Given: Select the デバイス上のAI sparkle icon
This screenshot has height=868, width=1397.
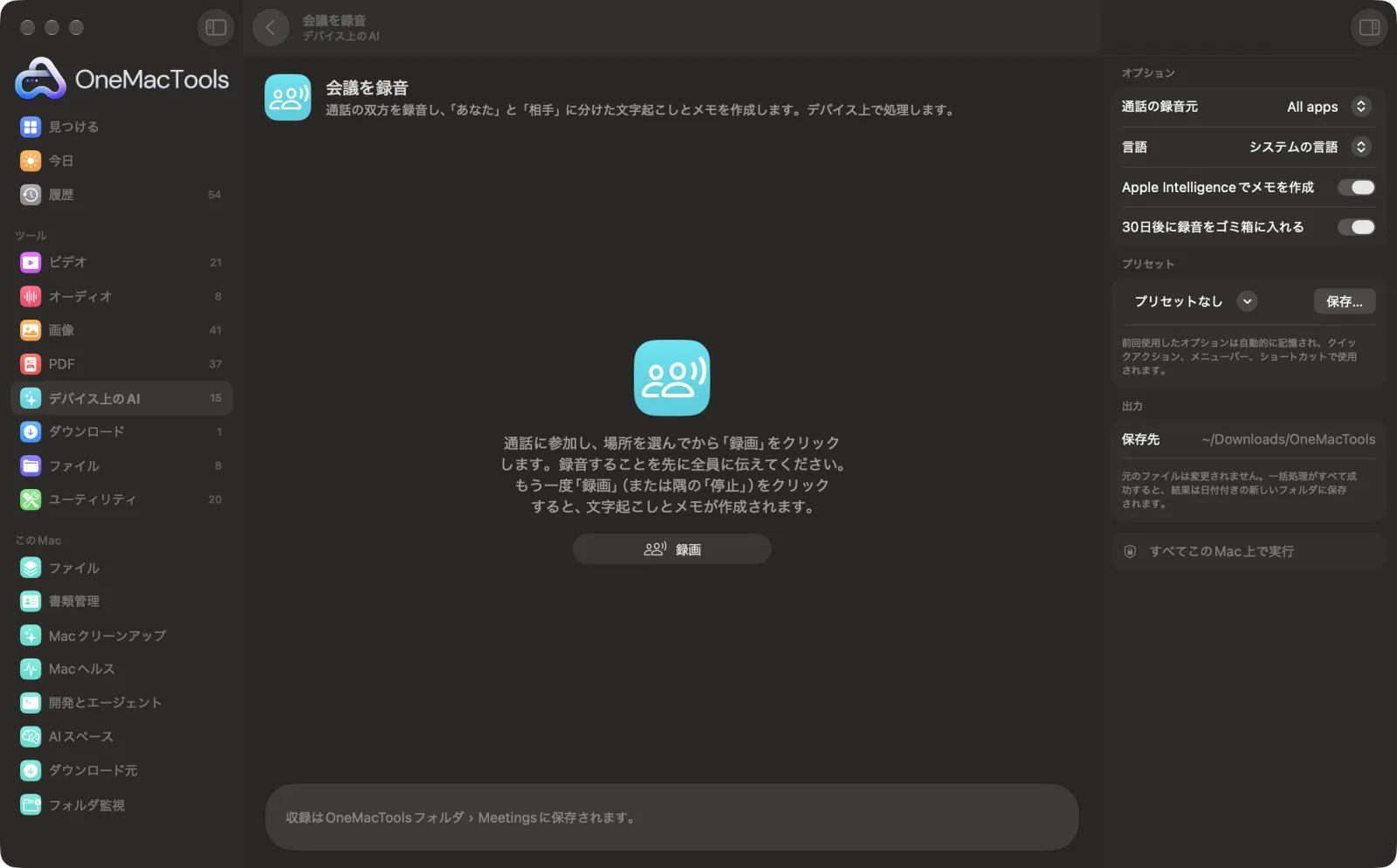Looking at the screenshot, I should tap(31, 398).
